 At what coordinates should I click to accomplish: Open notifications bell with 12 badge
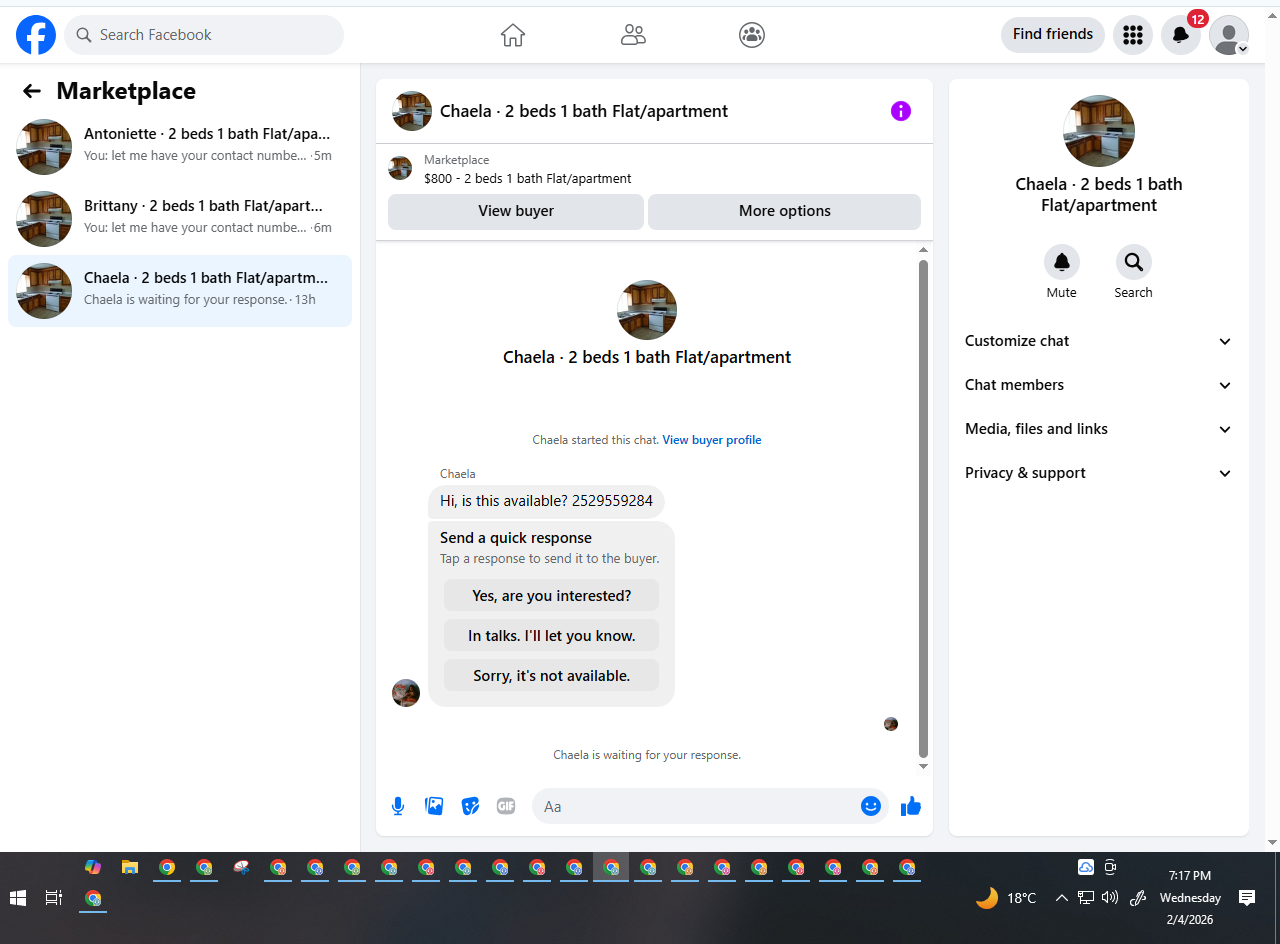(x=1181, y=35)
